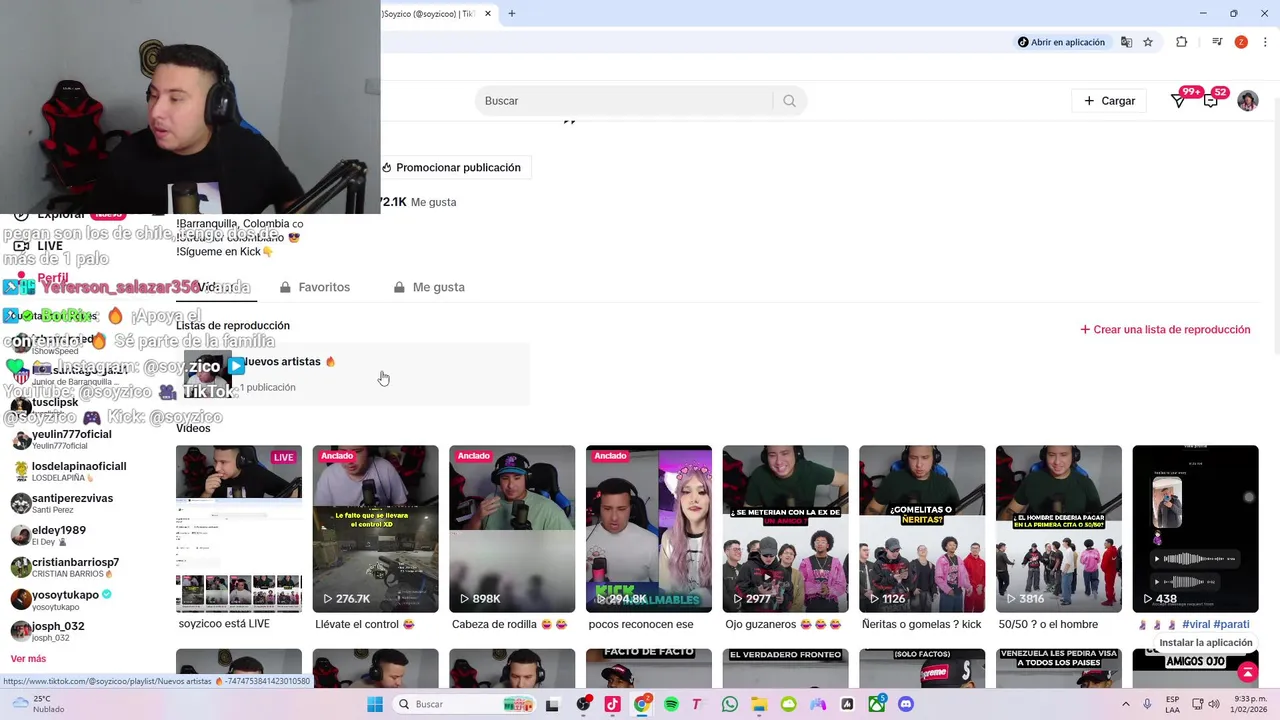The height and width of the screenshot is (720, 1280).
Task: Open the Ojo guzaneros video thumbnail
Action: point(785,529)
